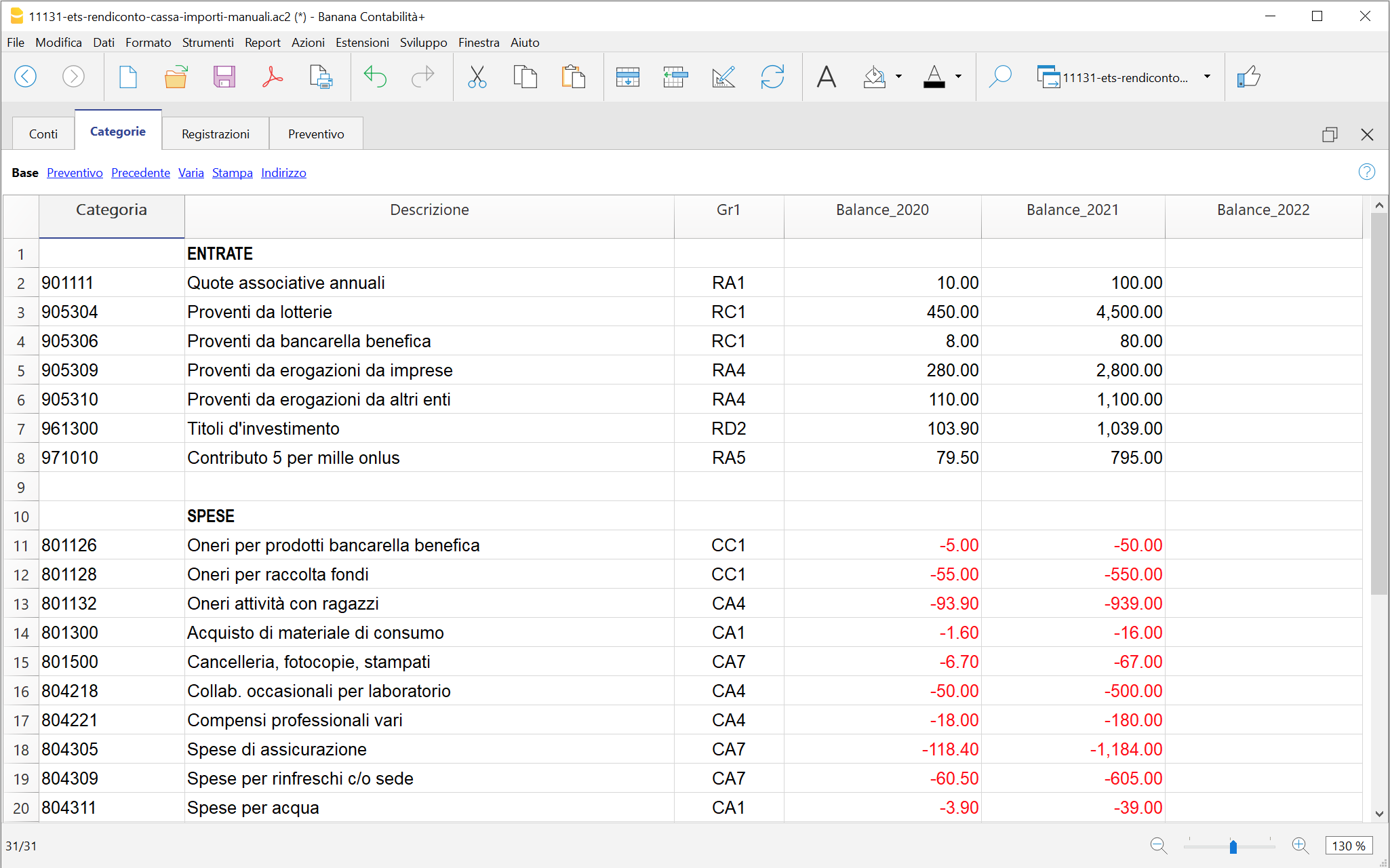Click the thumbs-up feedback icon
Screen dimensions: 1390x868
pos(1248,77)
